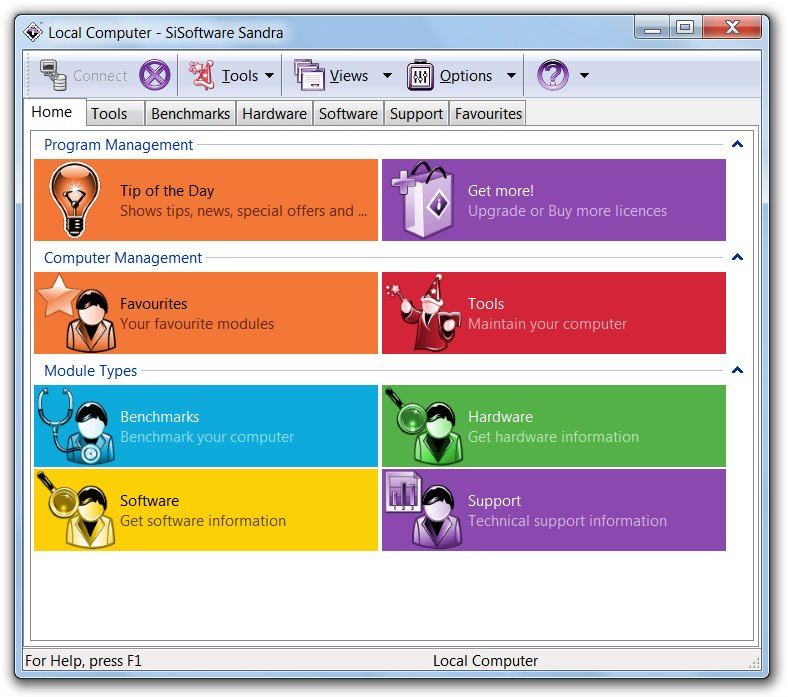This screenshot has width=788, height=697.
Task: Open the Options dropdown arrow
Action: pos(511,76)
